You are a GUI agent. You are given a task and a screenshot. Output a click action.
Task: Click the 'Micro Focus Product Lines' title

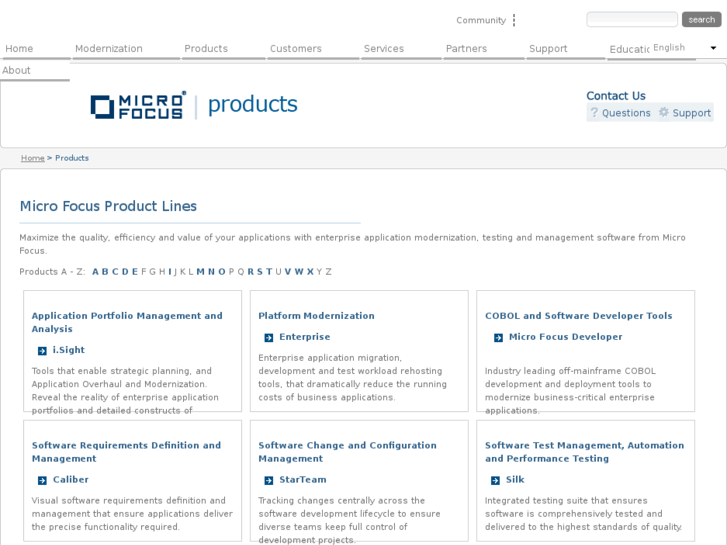click(108, 206)
